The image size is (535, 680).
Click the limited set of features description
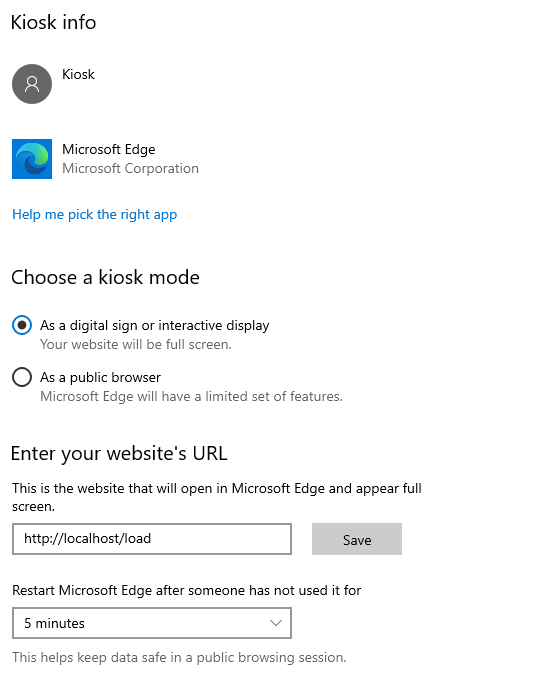191,396
